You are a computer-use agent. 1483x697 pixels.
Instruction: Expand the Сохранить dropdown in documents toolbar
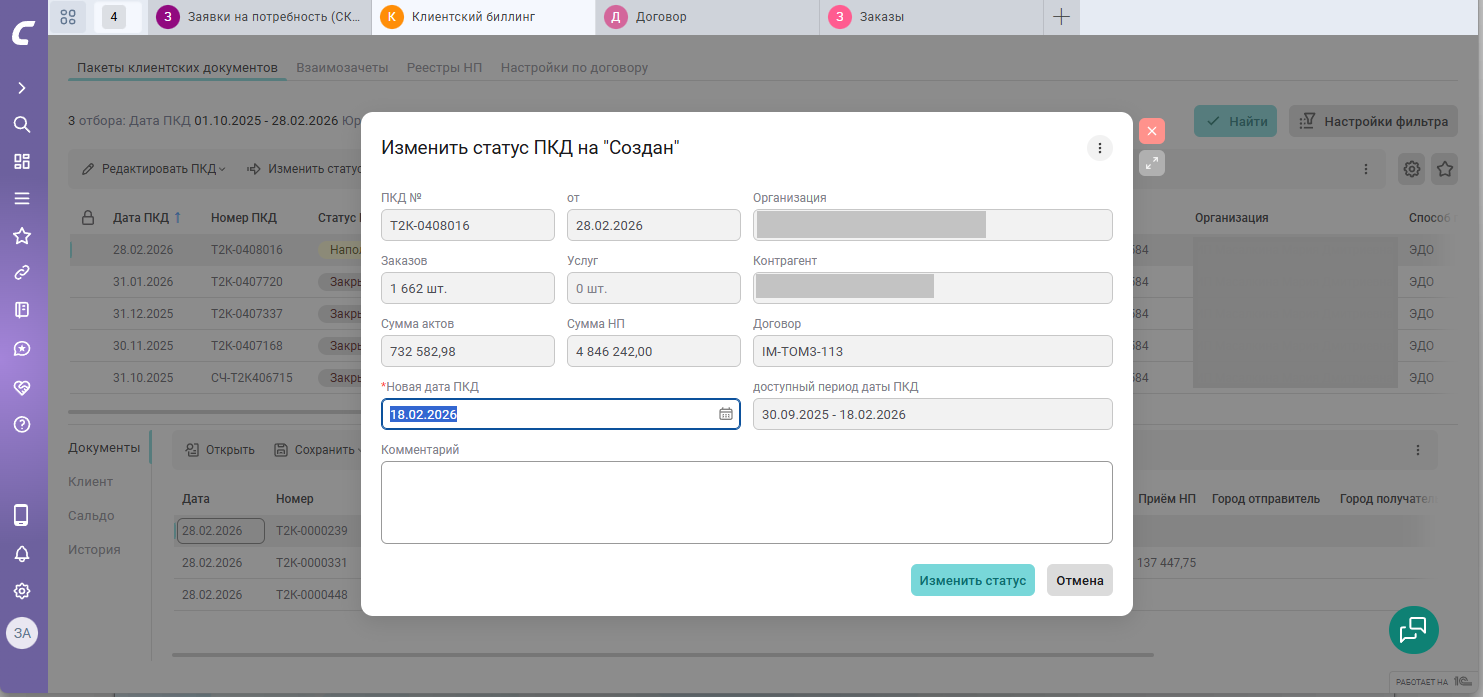[x=318, y=450]
